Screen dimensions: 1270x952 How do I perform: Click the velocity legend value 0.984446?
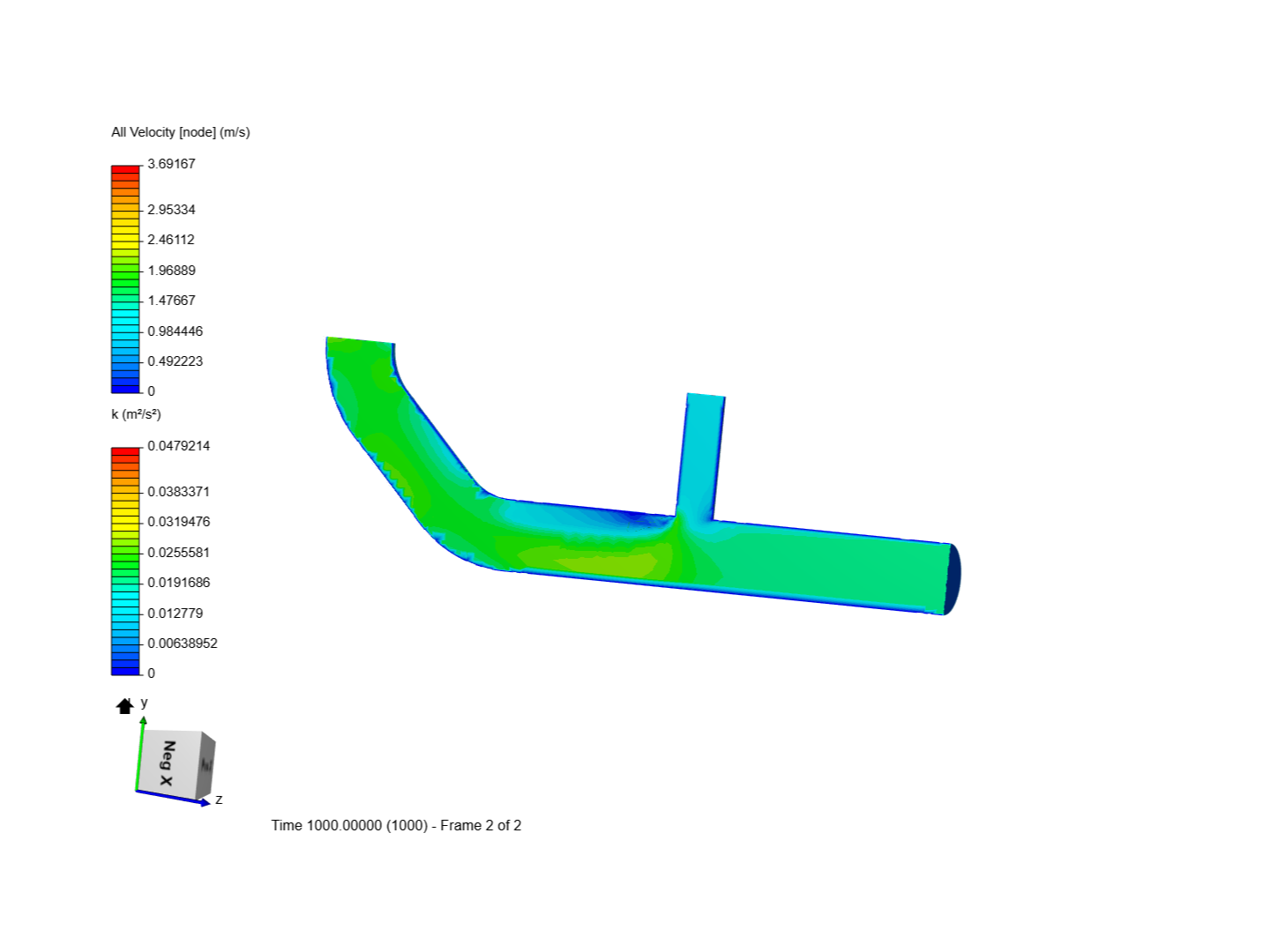[175, 331]
